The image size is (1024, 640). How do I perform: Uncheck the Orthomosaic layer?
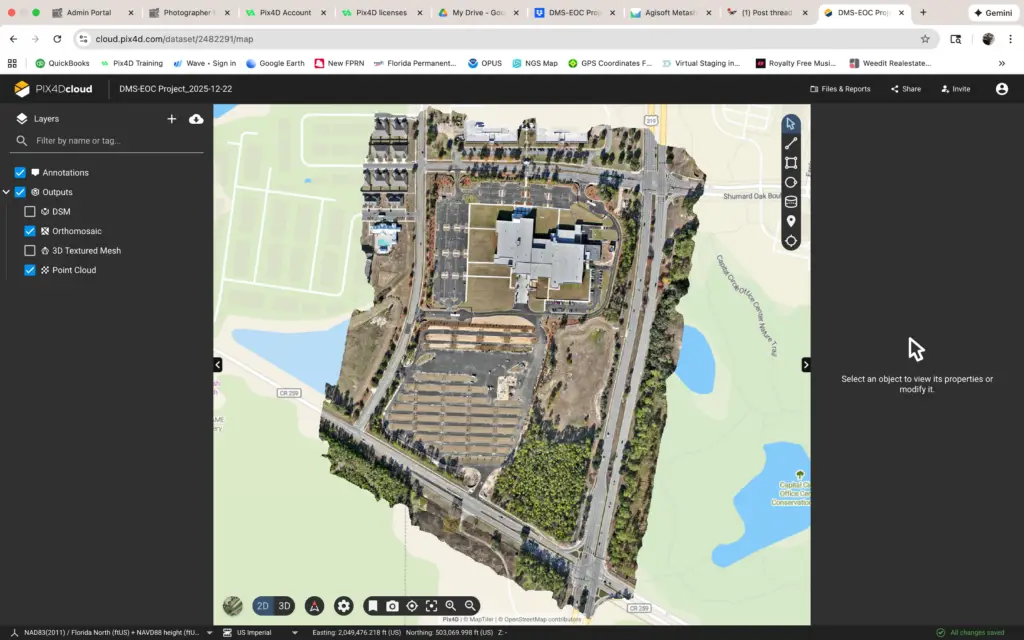[x=30, y=231]
